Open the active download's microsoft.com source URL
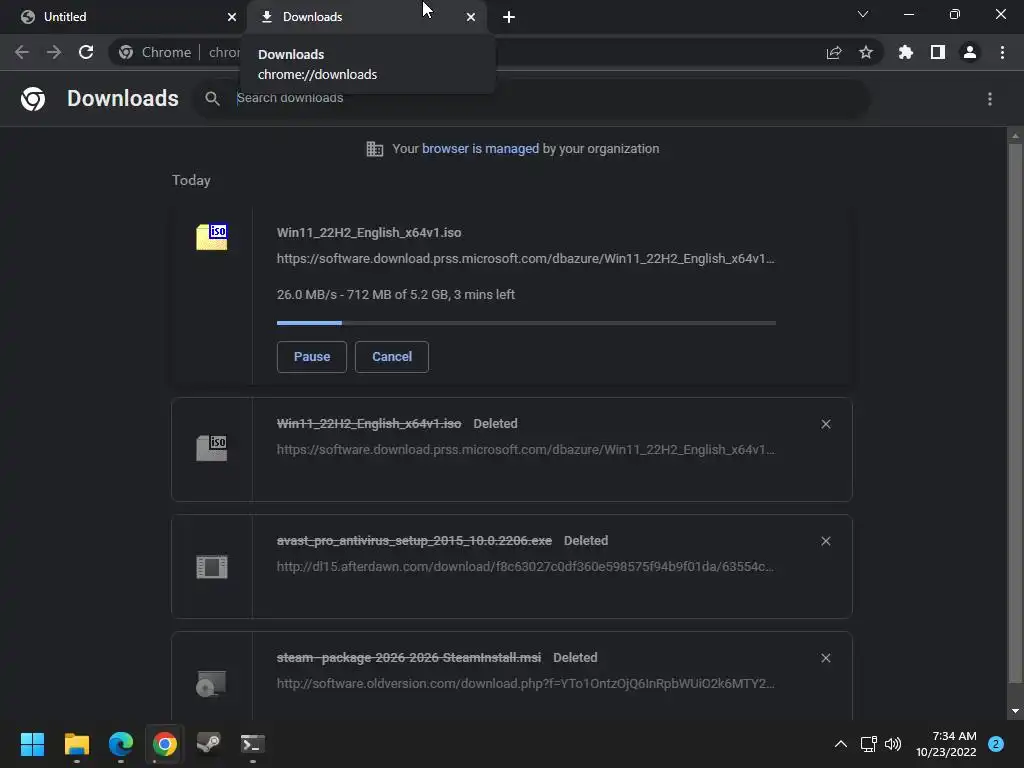The width and height of the screenshot is (1024, 768). pos(526,259)
